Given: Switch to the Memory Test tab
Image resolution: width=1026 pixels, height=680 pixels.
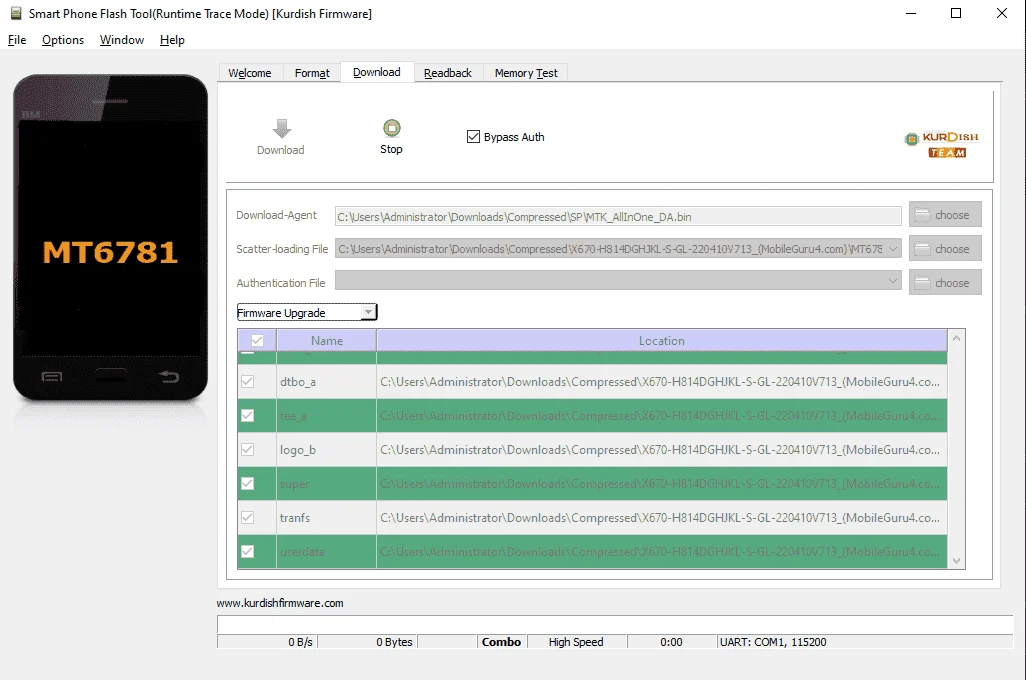Looking at the screenshot, I should (x=526, y=73).
